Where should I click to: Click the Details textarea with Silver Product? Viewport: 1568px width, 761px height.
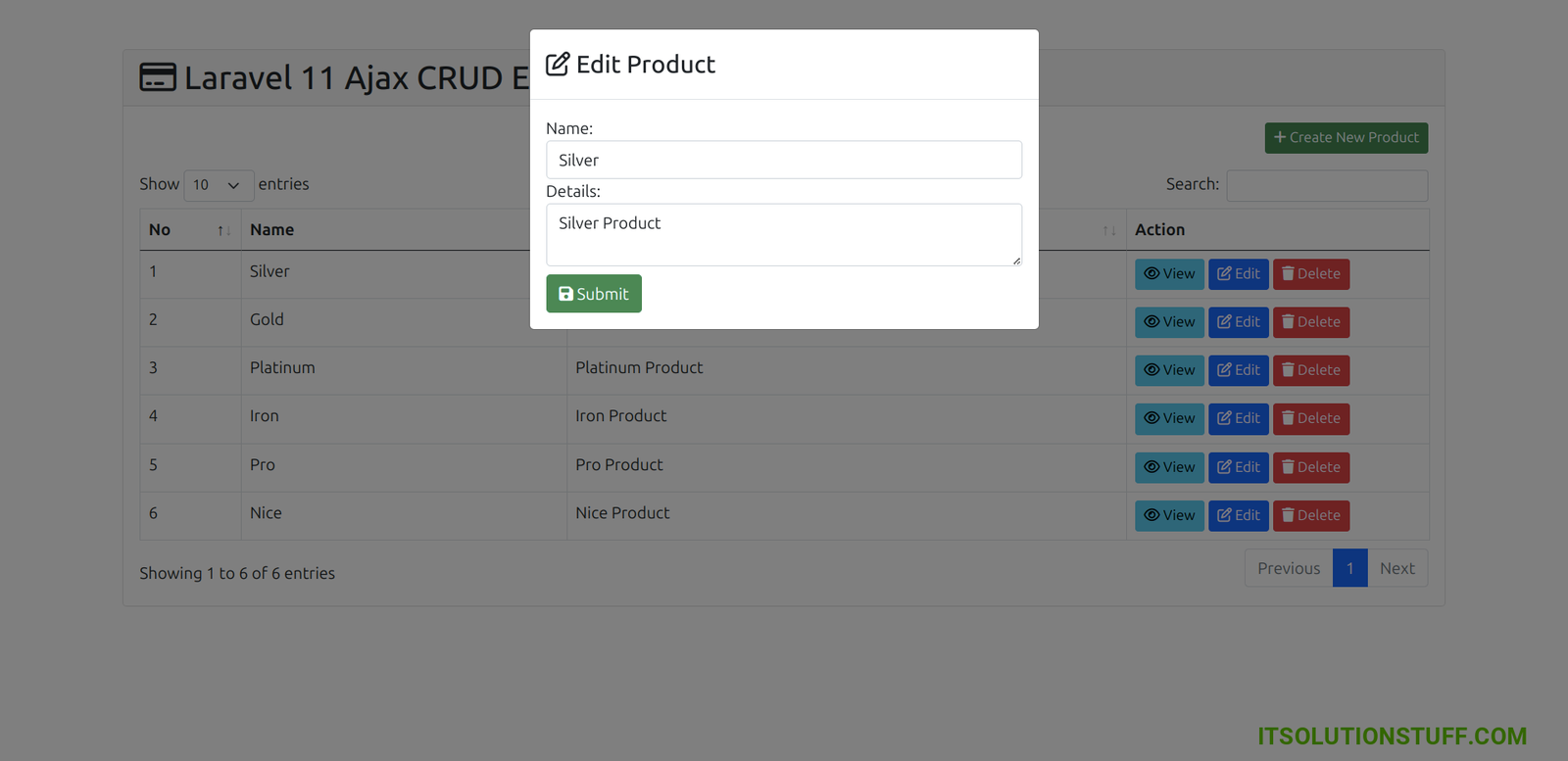click(783, 234)
